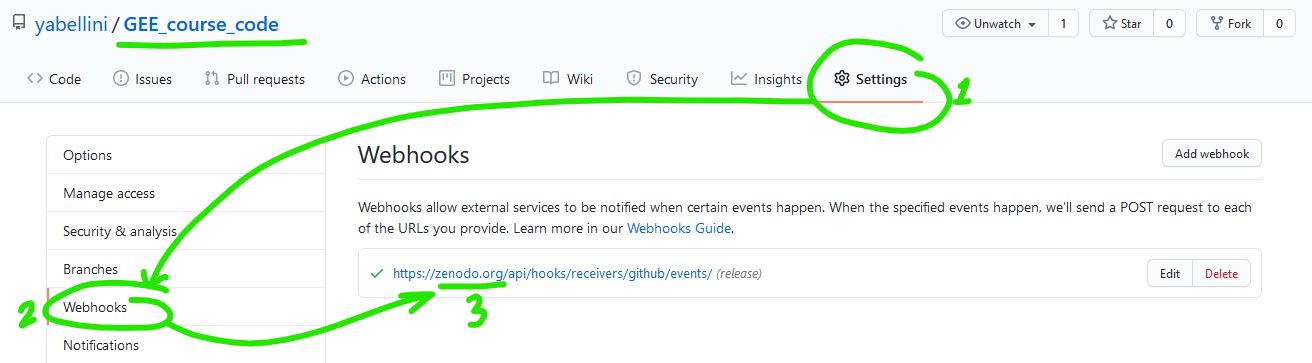Switch to the Projects tab
This screenshot has width=1312, height=363.
coord(474,79)
